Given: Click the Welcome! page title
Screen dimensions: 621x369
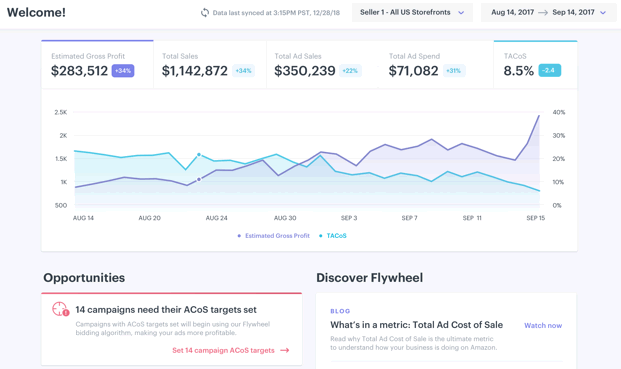Looking at the screenshot, I should click(x=36, y=12).
